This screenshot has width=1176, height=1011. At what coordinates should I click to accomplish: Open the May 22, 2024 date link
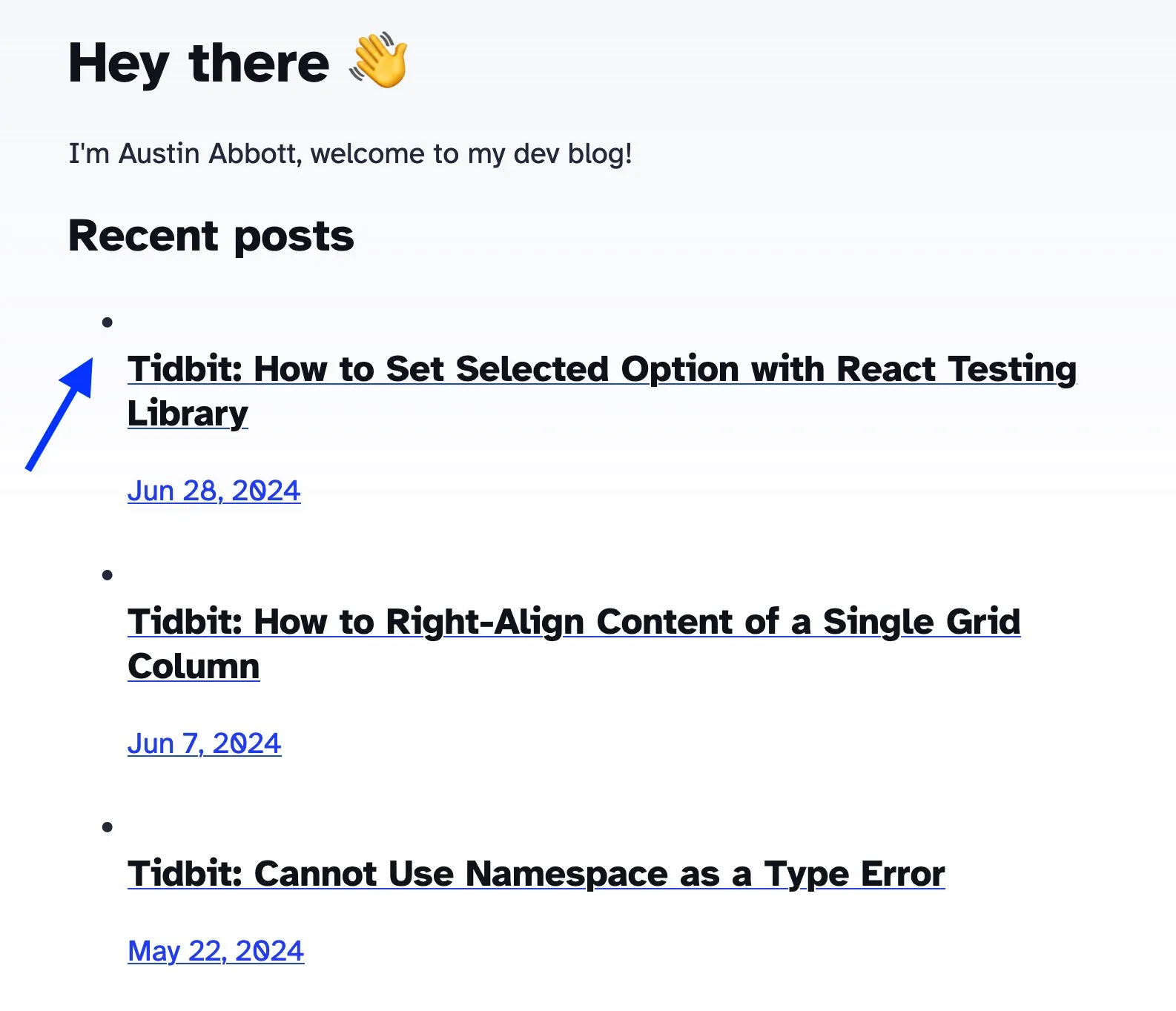click(x=216, y=951)
